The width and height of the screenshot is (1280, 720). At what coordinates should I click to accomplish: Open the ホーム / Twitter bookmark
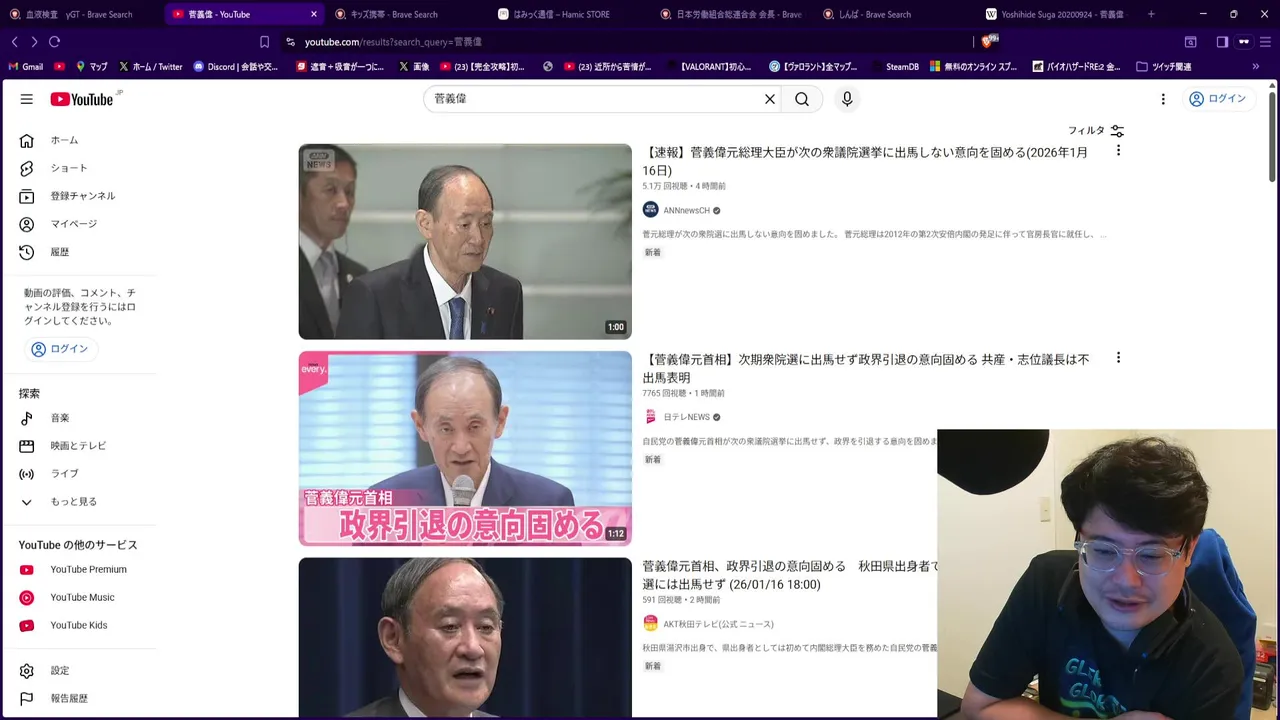click(150, 67)
